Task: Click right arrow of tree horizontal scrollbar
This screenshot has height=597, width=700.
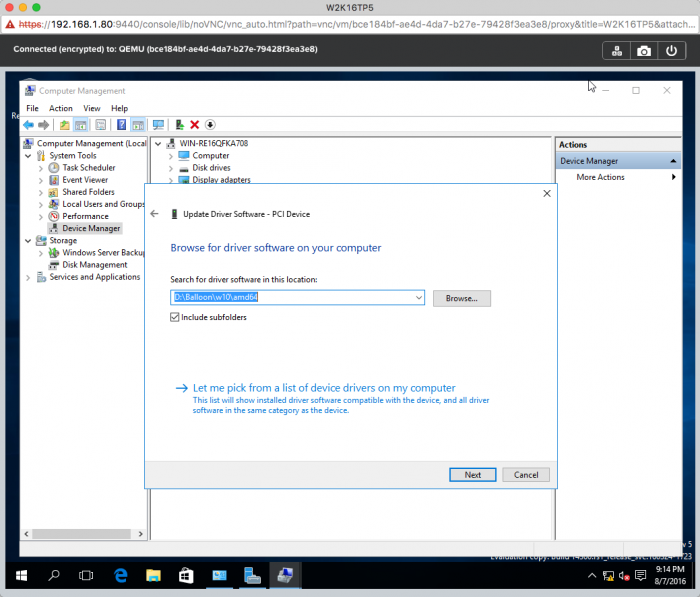Action: click(141, 534)
